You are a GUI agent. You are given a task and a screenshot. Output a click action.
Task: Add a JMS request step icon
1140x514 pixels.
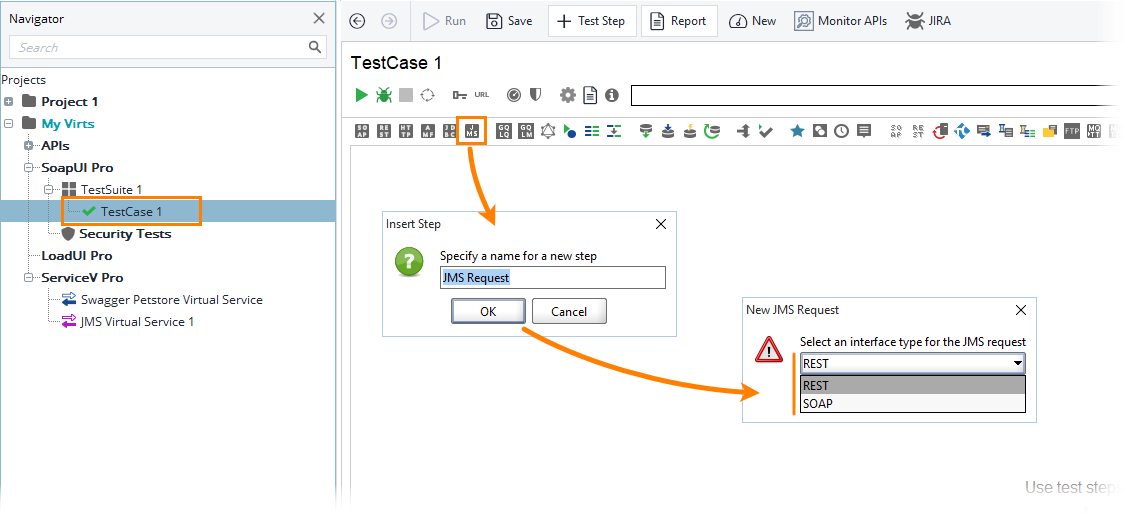(472, 131)
